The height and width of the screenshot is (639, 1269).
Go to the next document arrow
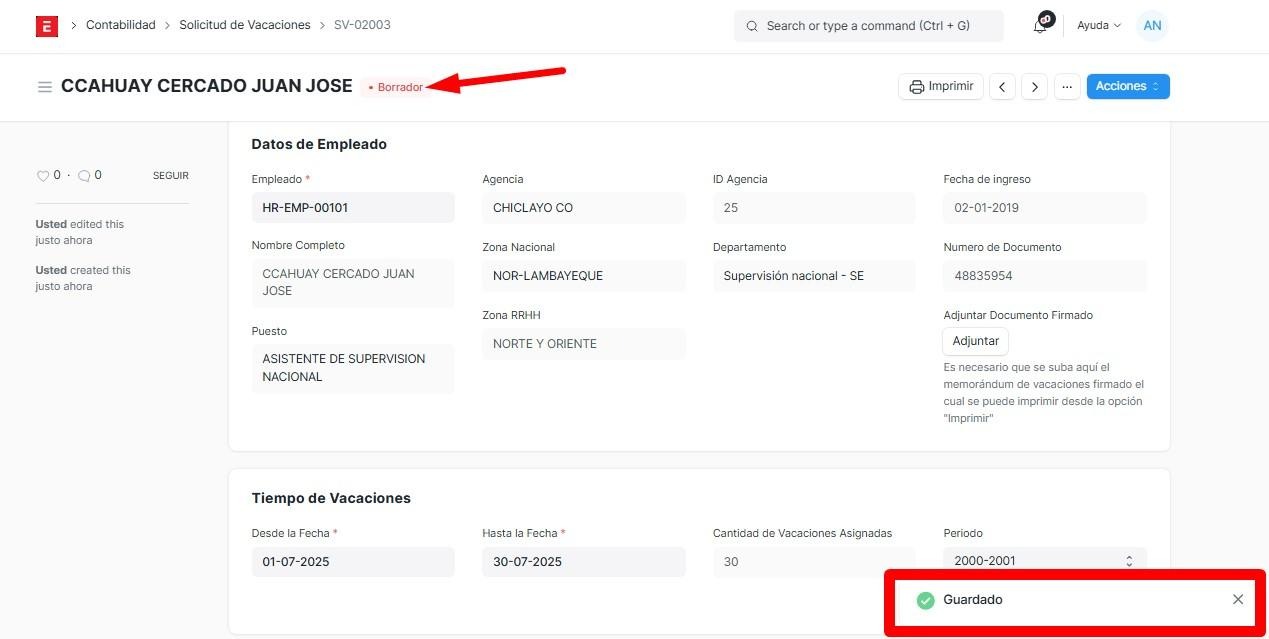click(1035, 87)
